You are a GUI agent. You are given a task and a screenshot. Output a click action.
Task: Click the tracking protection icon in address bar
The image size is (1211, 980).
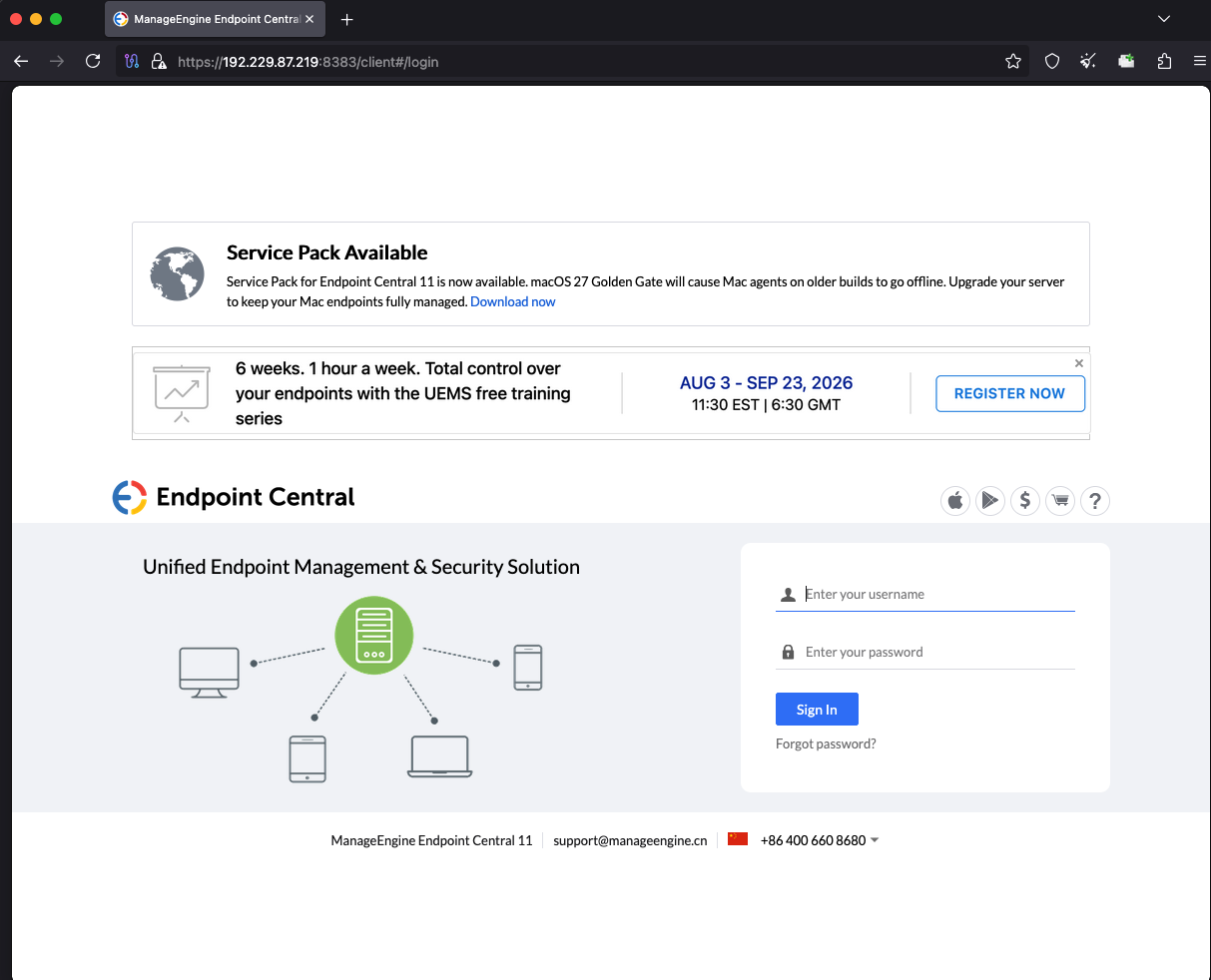click(132, 61)
